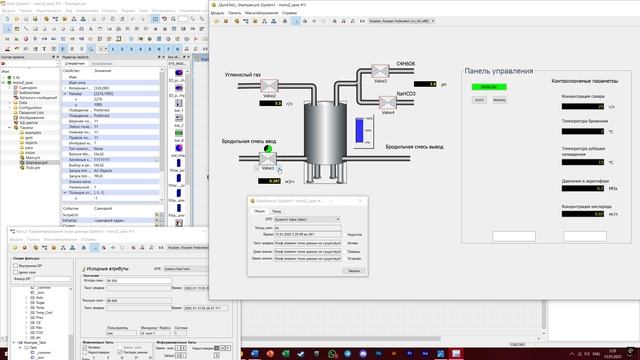Click the Valve4 symbol near NaHCO3
Screen dimensions: 640x360
[x=387, y=102]
